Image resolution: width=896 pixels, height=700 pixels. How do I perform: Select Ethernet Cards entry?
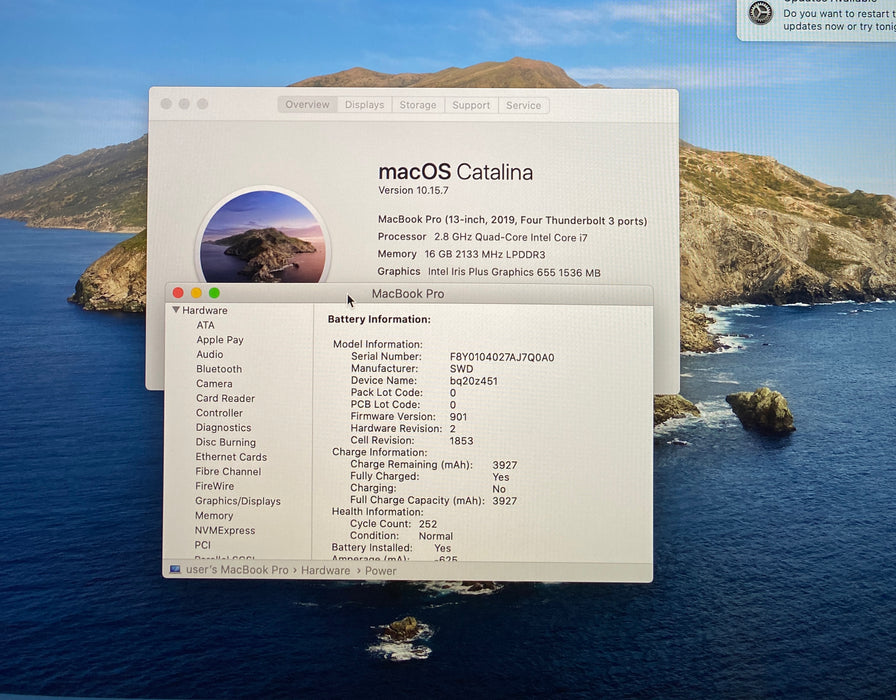click(x=231, y=457)
